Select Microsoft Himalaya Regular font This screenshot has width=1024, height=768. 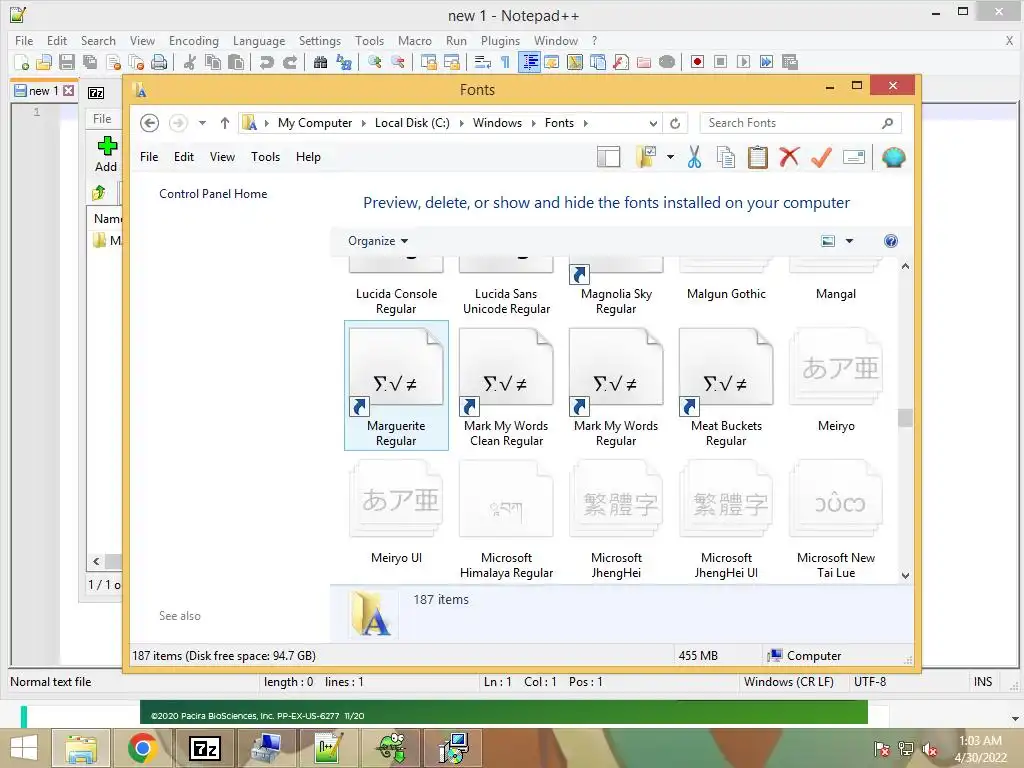pyautogui.click(x=506, y=519)
